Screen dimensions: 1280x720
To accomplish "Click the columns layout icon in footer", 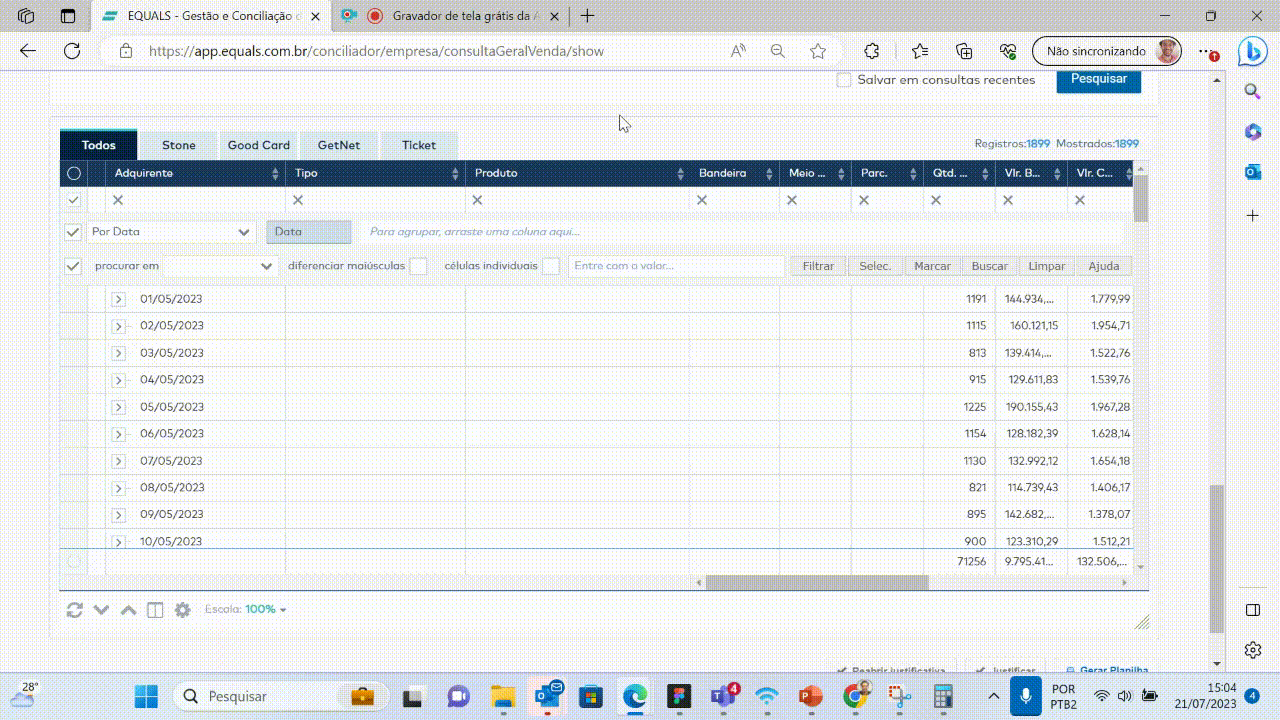I will 155,610.
